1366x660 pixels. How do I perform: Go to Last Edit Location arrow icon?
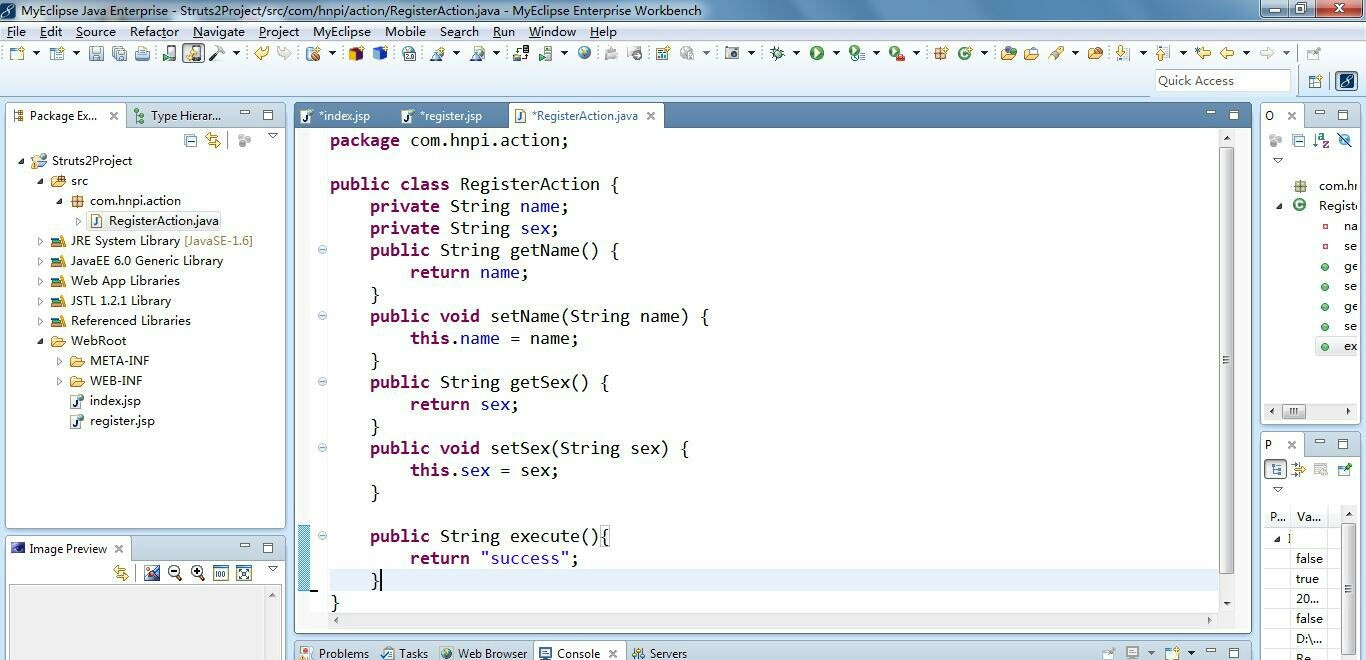coord(1203,53)
